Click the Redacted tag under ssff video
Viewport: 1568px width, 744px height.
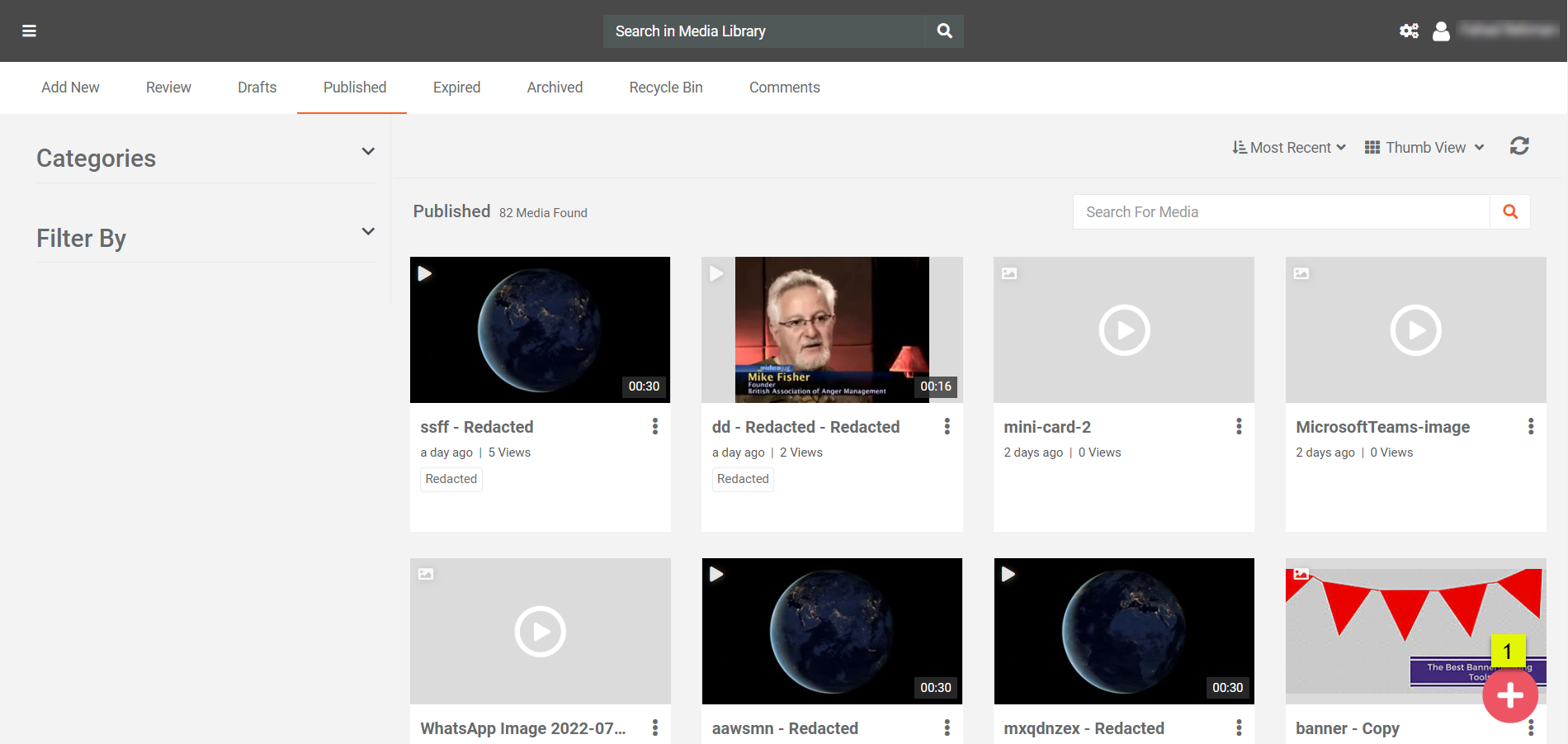point(451,479)
